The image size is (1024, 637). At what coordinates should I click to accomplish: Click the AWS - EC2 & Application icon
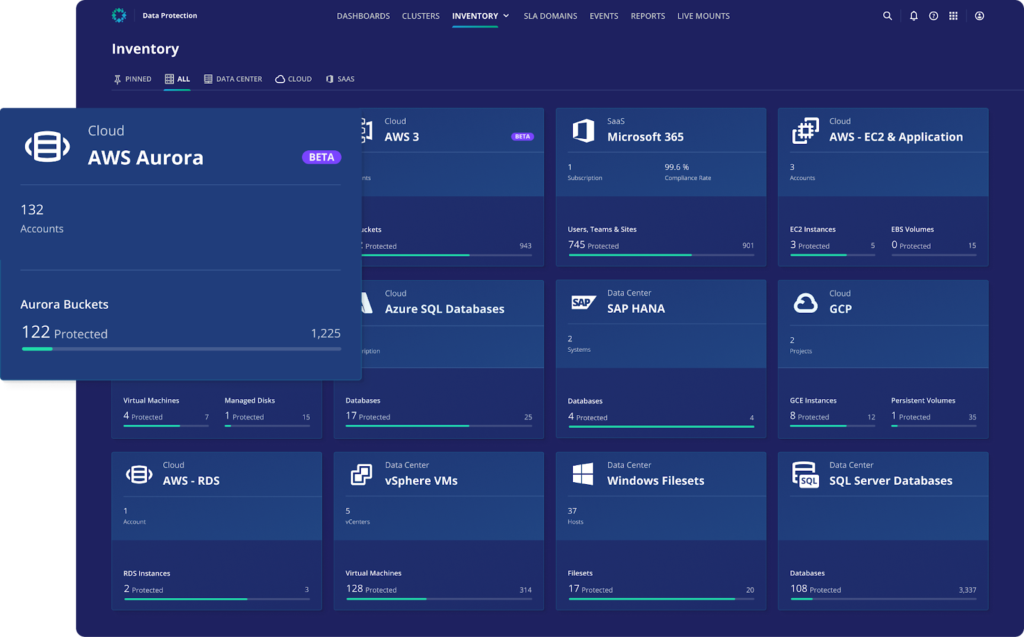tap(806, 130)
